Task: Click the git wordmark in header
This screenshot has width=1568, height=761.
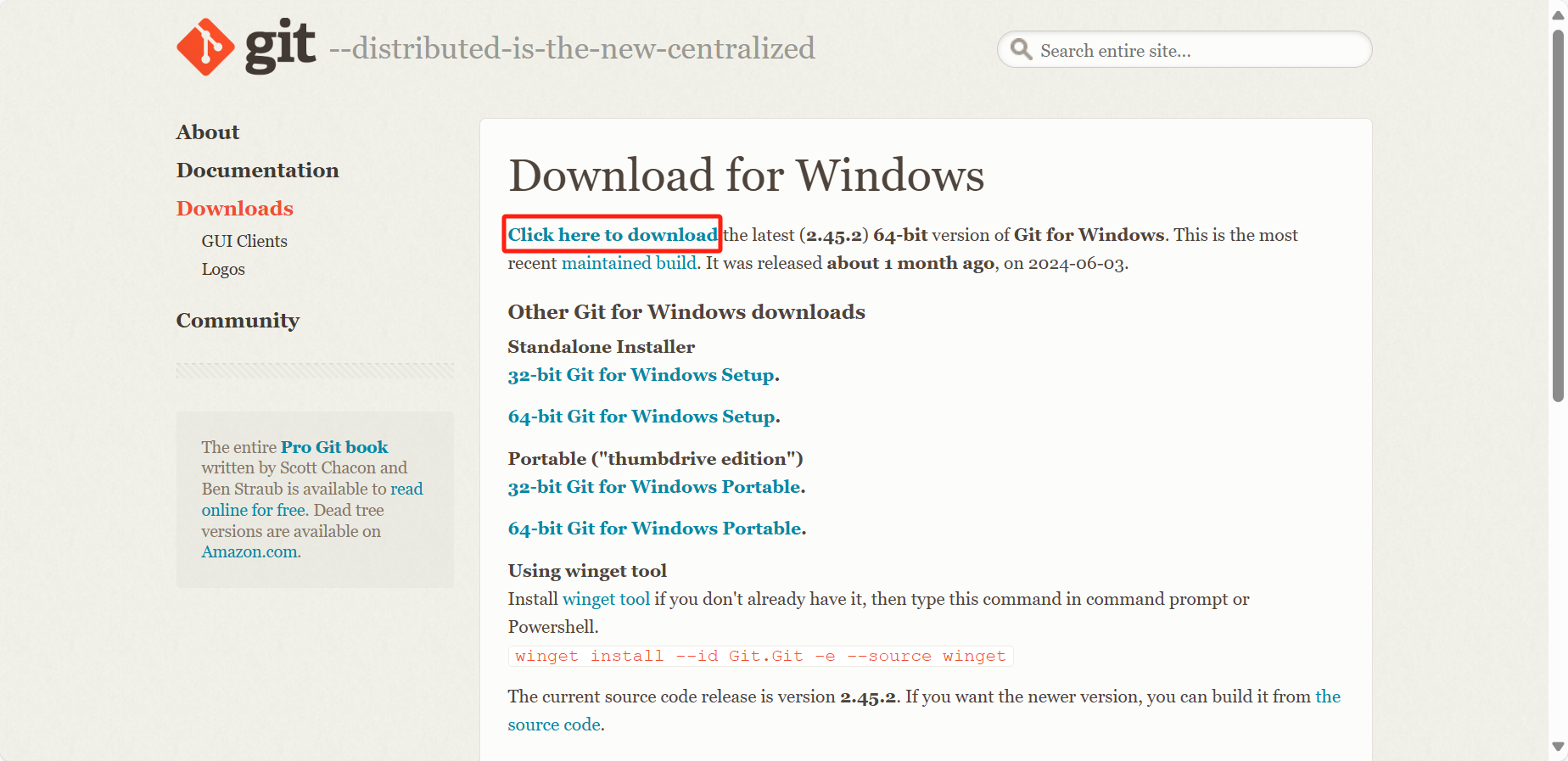Action: click(280, 45)
